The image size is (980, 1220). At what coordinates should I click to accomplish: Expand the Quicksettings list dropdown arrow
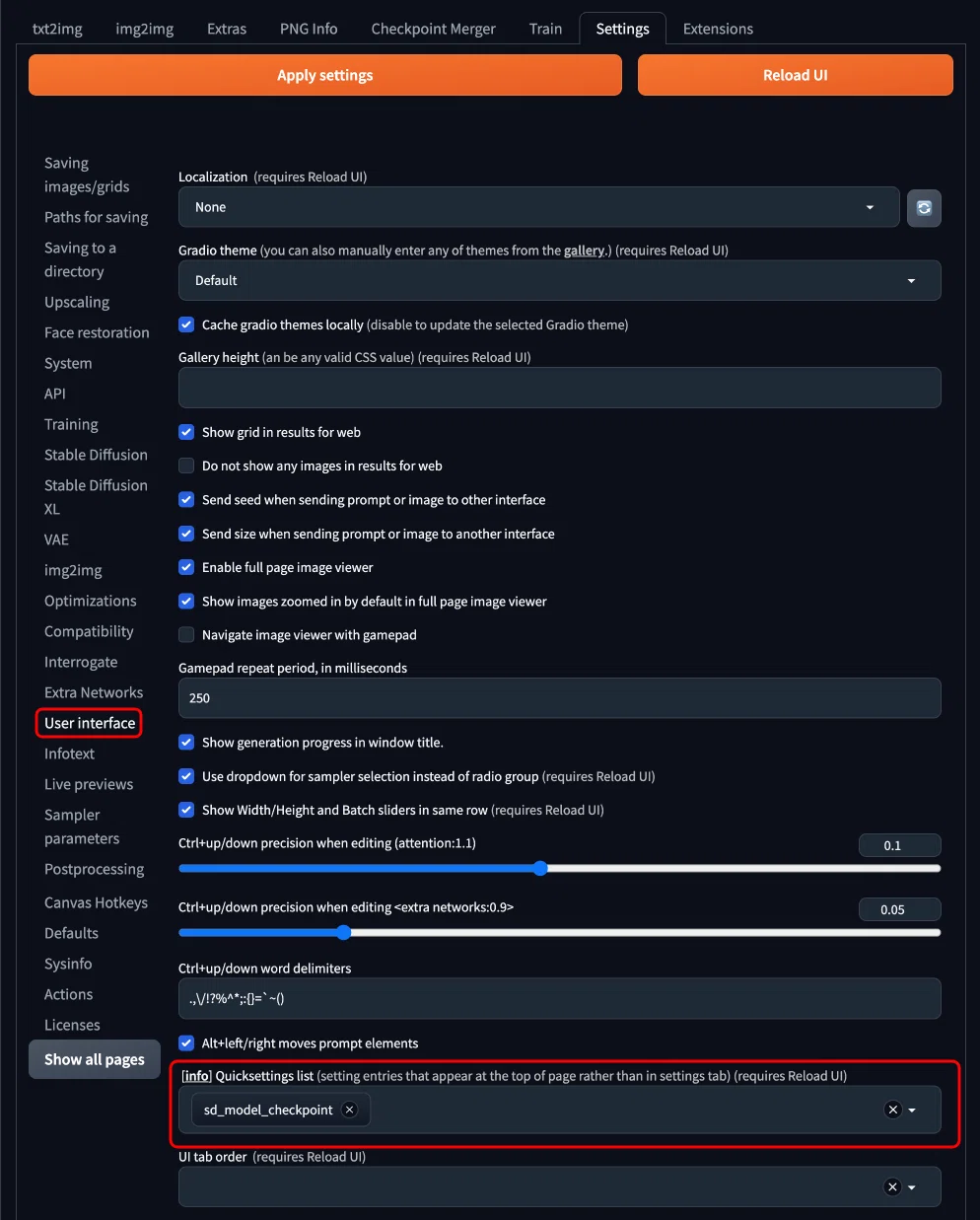[912, 1111]
